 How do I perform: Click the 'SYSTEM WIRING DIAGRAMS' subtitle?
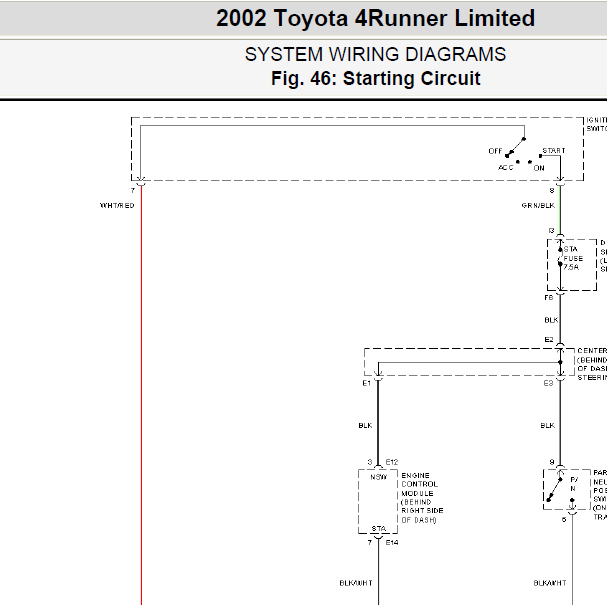(375, 54)
